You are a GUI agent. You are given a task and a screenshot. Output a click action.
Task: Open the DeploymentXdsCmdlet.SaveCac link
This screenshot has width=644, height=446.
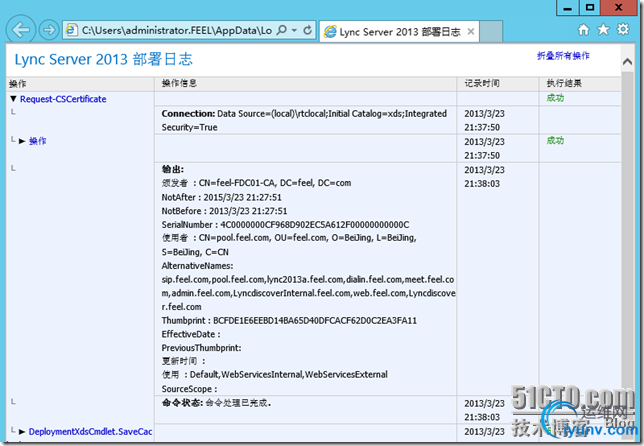90,432
